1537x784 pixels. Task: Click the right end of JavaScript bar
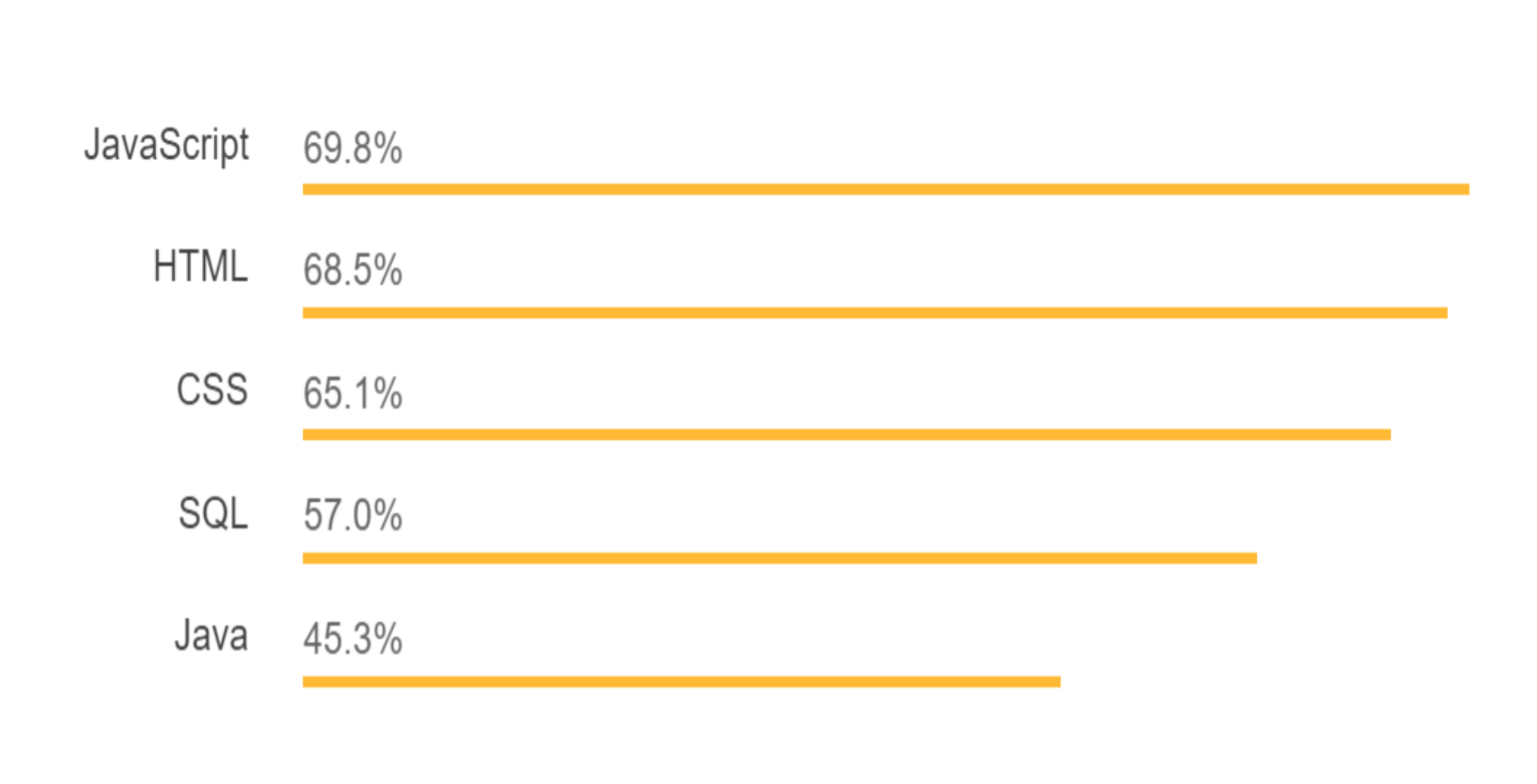pos(1465,189)
